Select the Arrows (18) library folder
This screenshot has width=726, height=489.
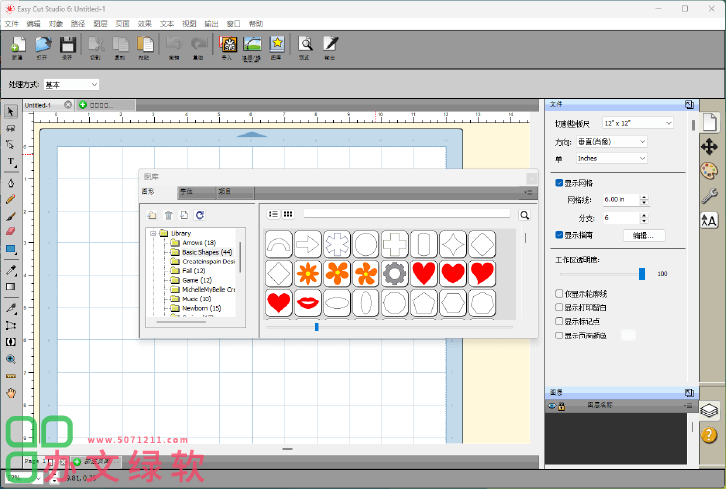click(x=199, y=243)
